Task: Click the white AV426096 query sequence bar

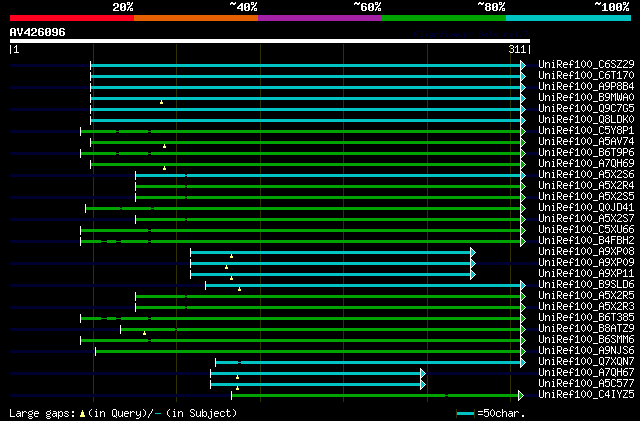Action: [x=270, y=41]
